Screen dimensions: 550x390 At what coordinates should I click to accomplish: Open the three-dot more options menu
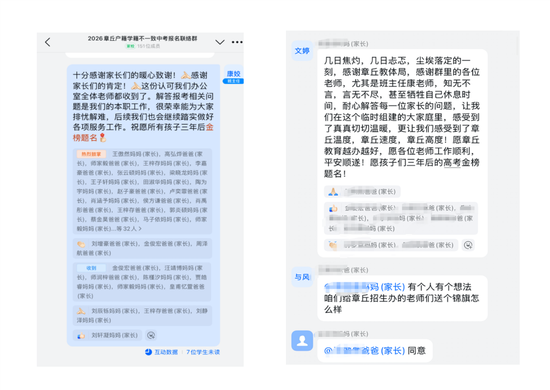coord(237,42)
